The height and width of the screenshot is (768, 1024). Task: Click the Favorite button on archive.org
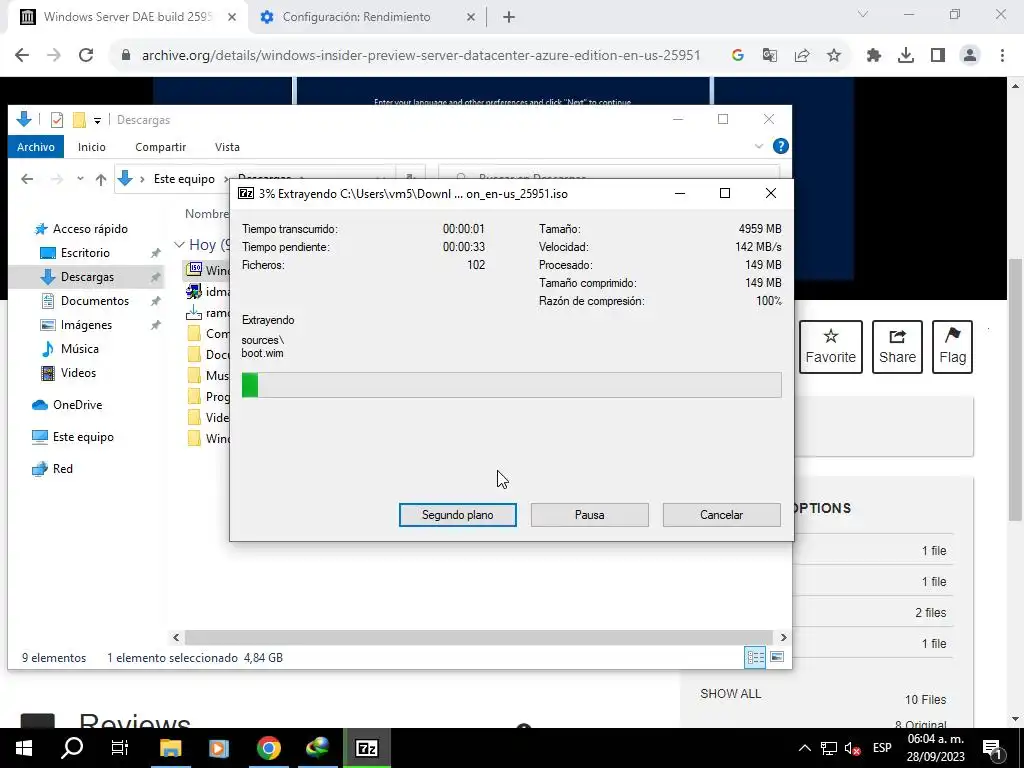831,347
